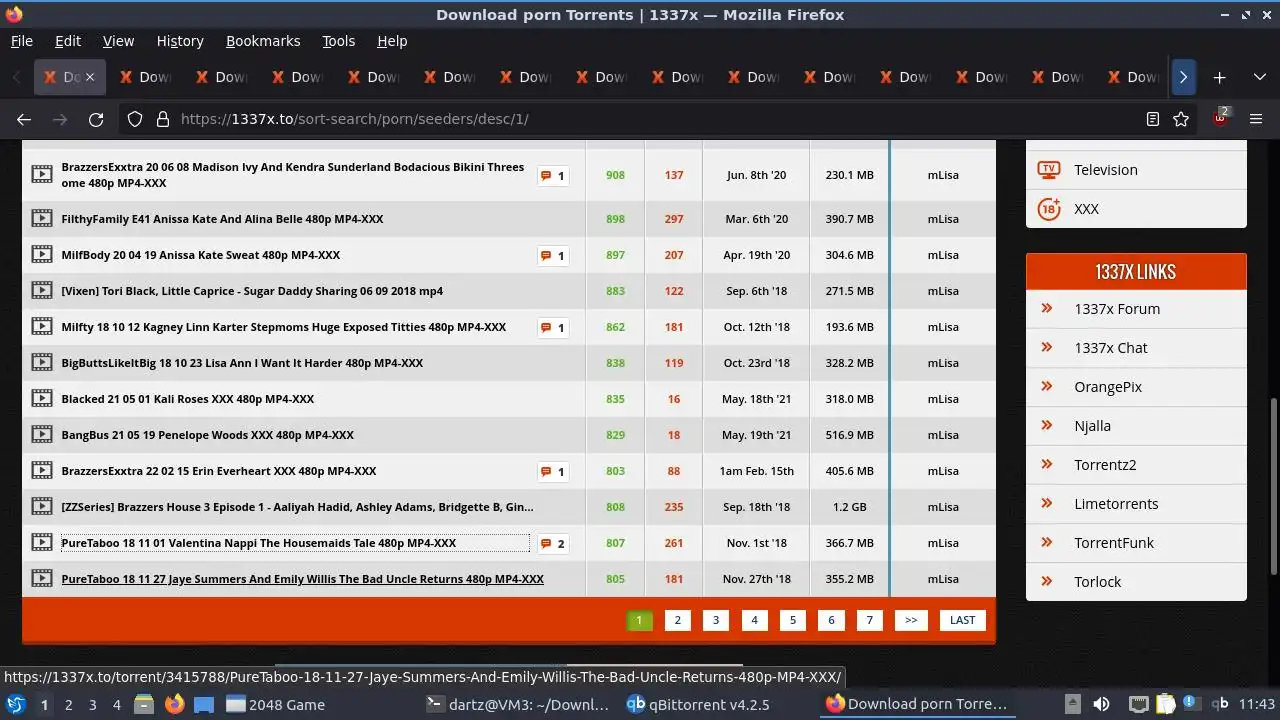Open the Firefox hamburger application menu
The height and width of the screenshot is (720, 1280).
tap(1257, 119)
